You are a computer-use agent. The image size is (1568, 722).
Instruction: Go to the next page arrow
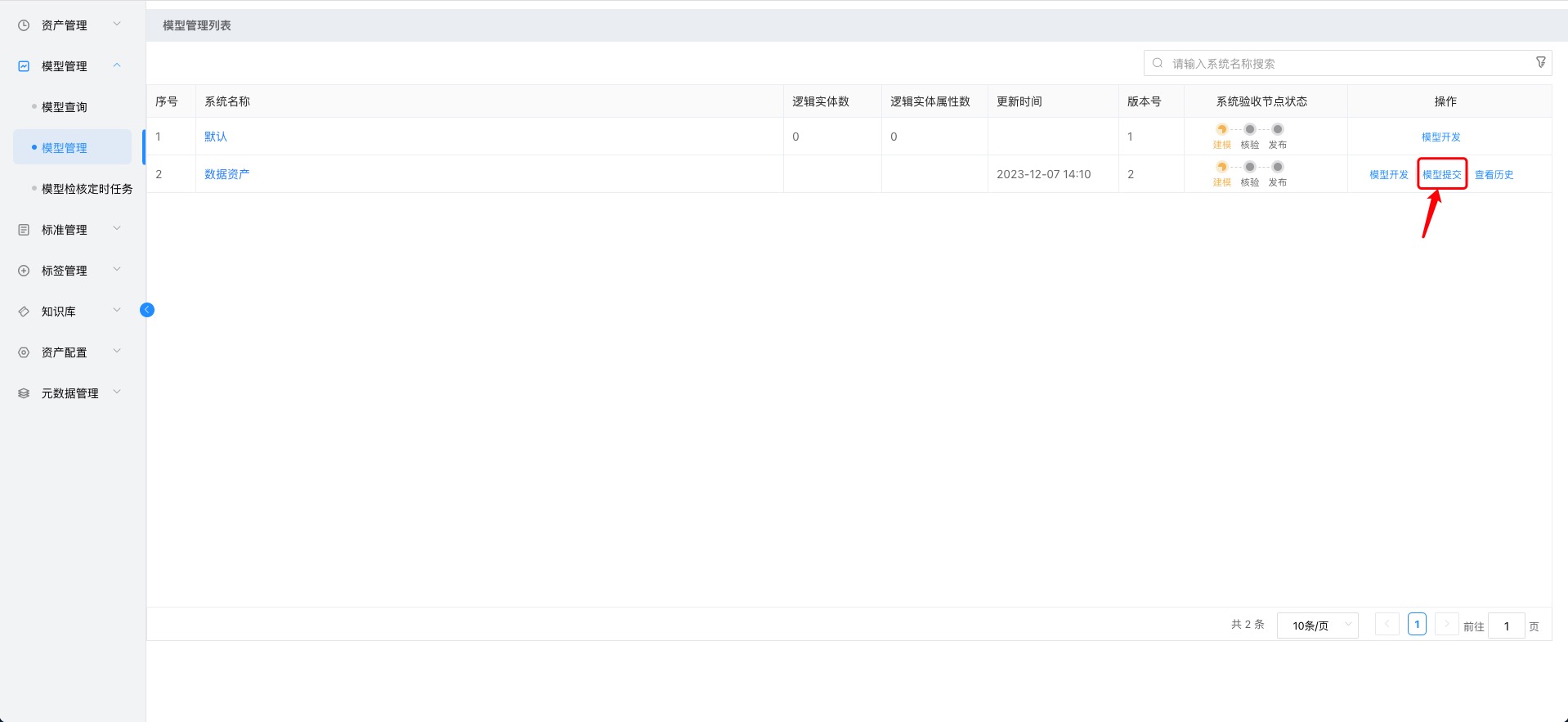click(x=1447, y=624)
